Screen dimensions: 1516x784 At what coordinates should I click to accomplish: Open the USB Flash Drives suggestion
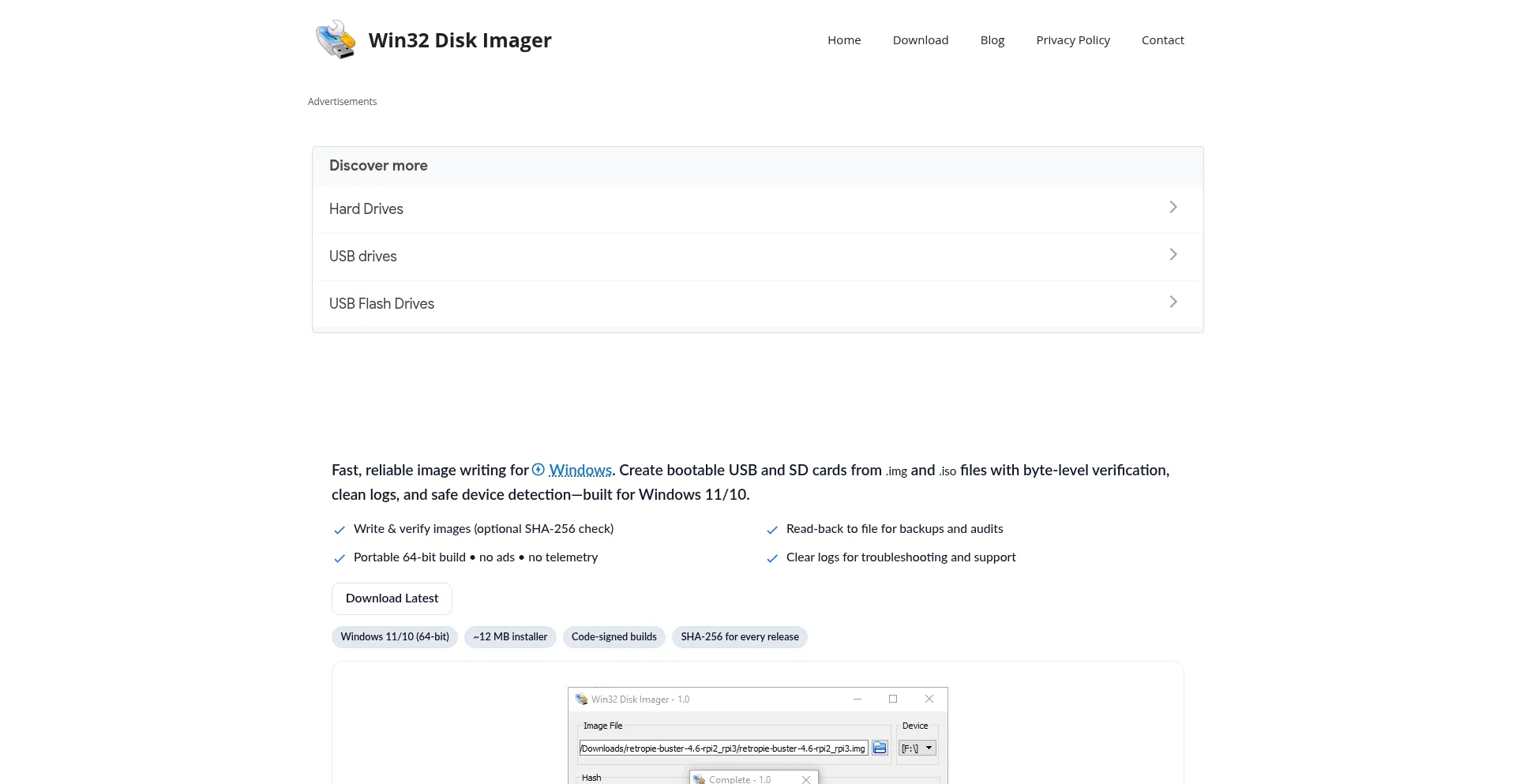tap(758, 304)
